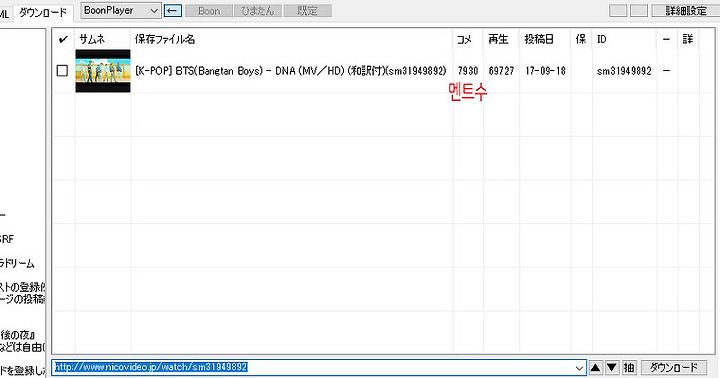Image resolution: width=720 pixels, height=378 pixels.
Task: Expand the URL history dropdown arrow
Action: point(579,368)
